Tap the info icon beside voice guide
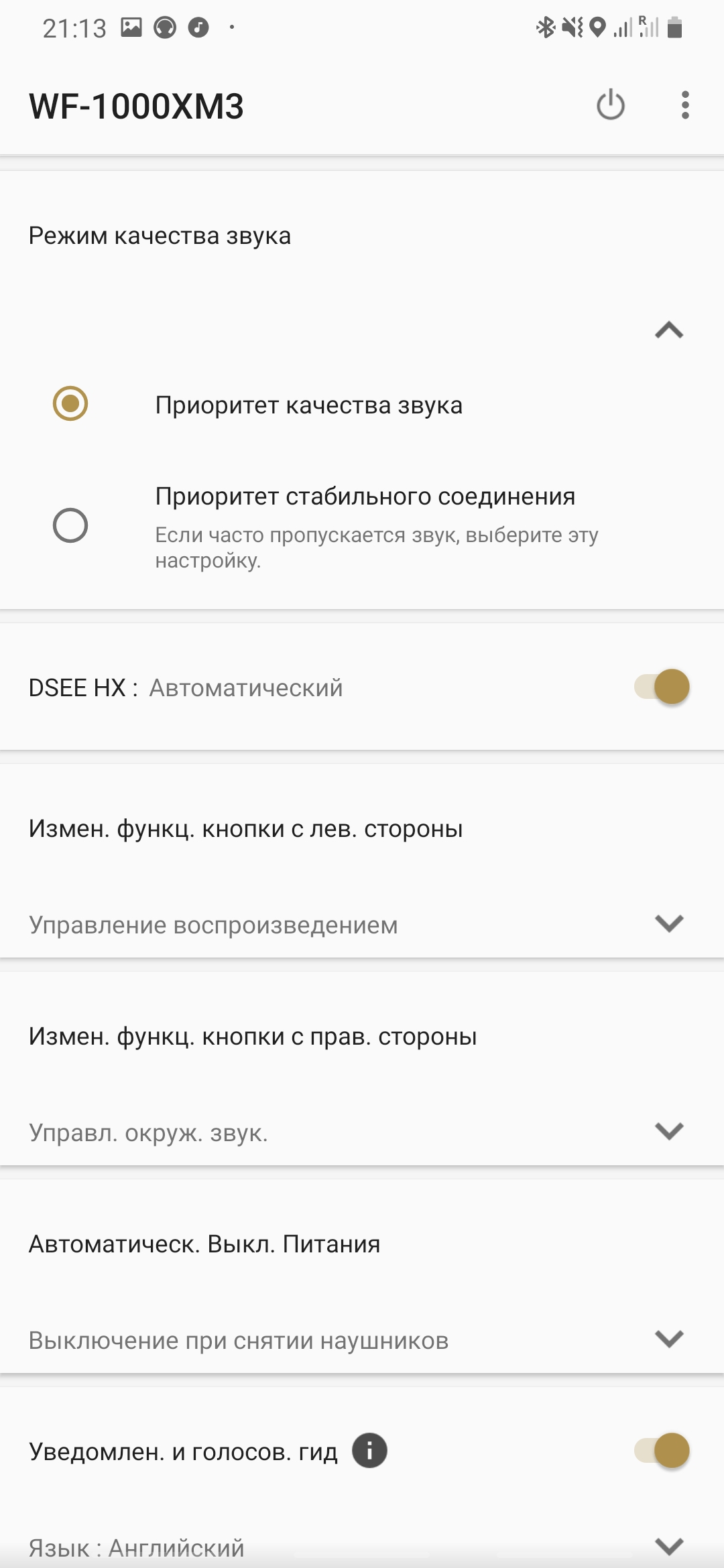 (369, 1451)
